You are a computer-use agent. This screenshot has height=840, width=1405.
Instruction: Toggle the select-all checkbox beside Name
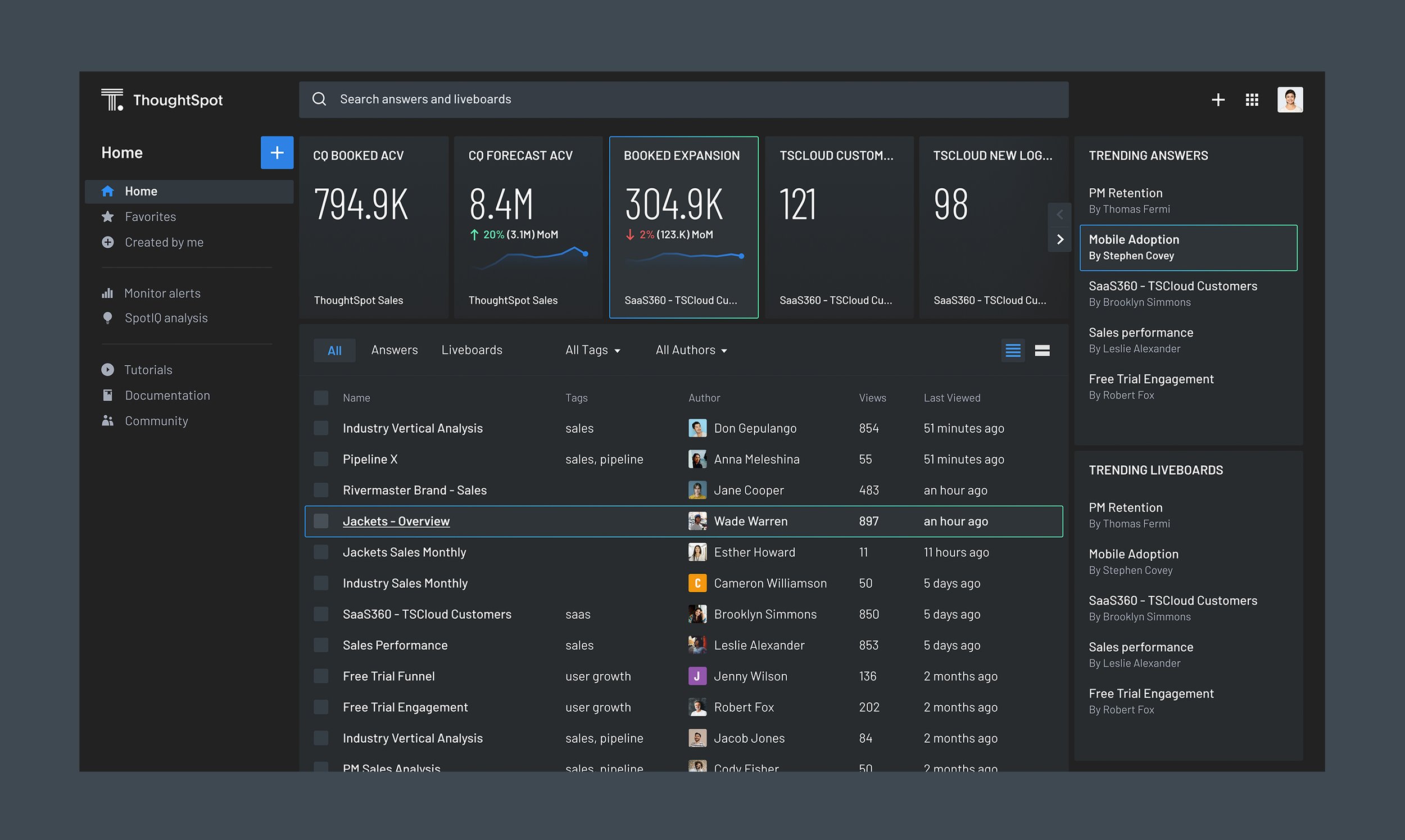point(321,398)
